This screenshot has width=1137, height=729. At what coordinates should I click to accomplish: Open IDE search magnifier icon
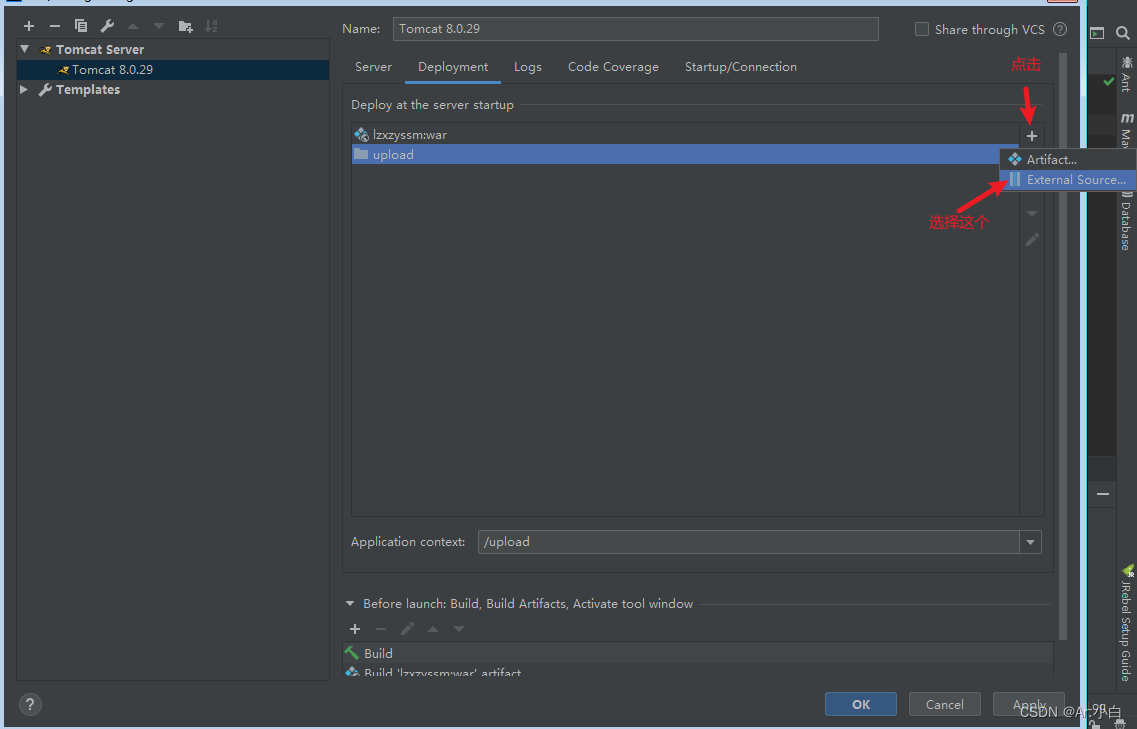tap(1122, 33)
